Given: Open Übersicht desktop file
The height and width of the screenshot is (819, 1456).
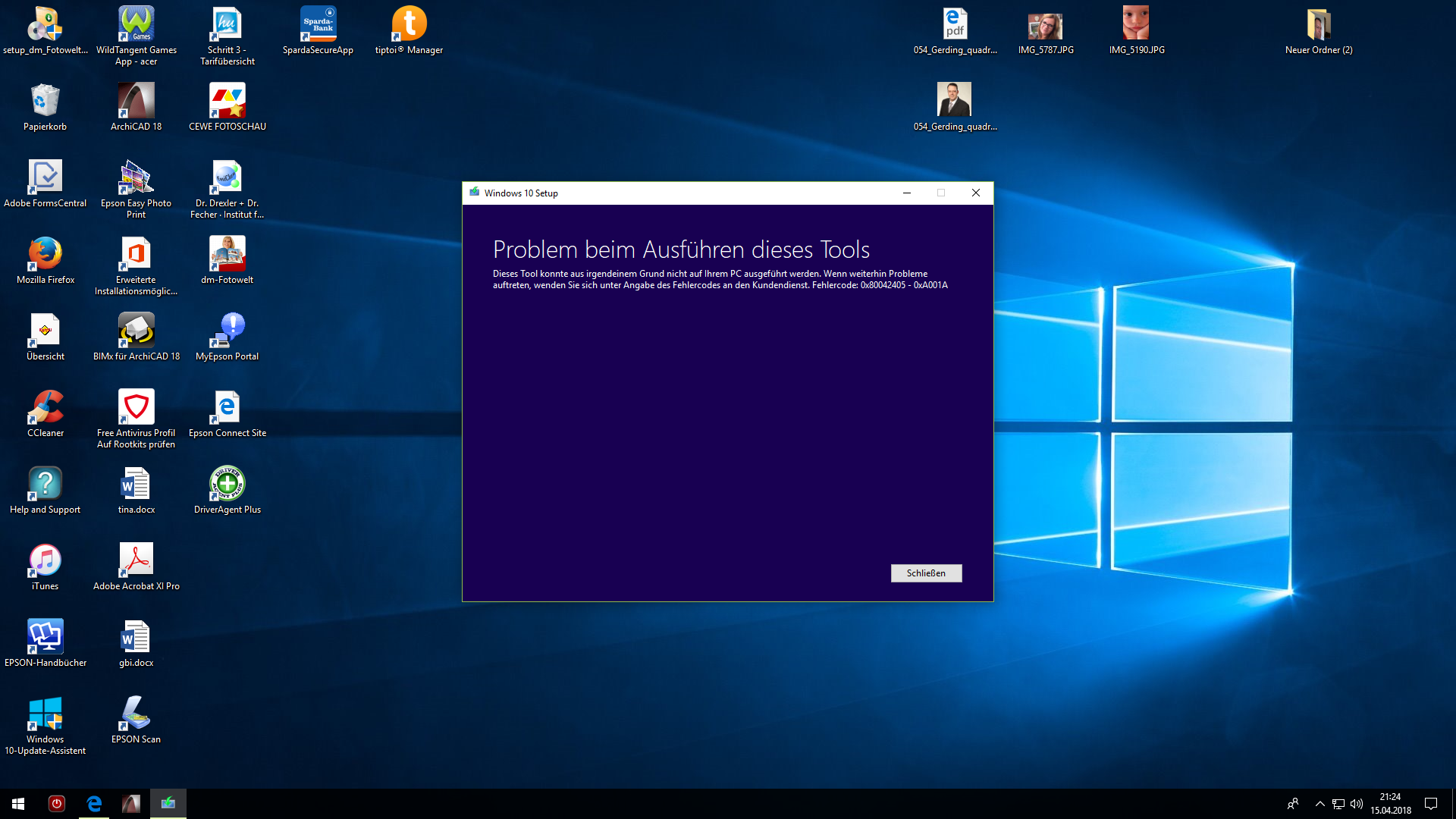Looking at the screenshot, I should tap(45, 337).
